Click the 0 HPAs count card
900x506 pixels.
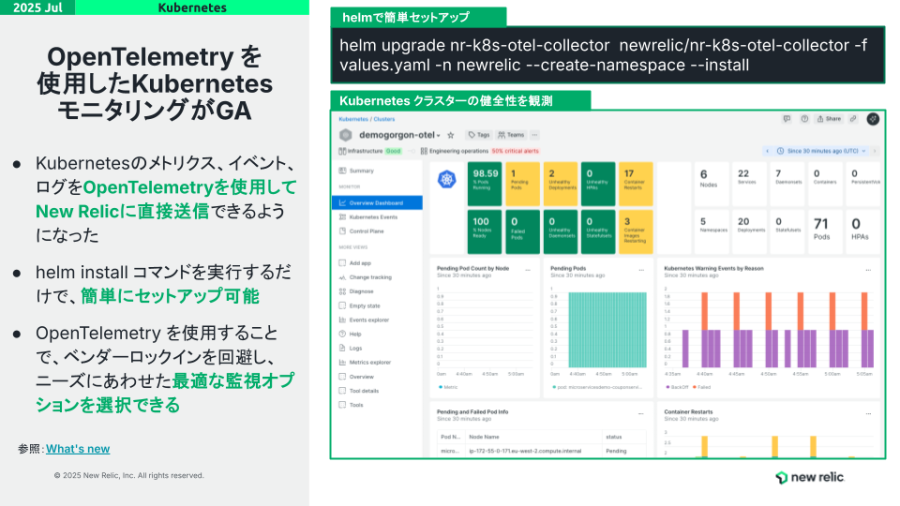[862, 232]
